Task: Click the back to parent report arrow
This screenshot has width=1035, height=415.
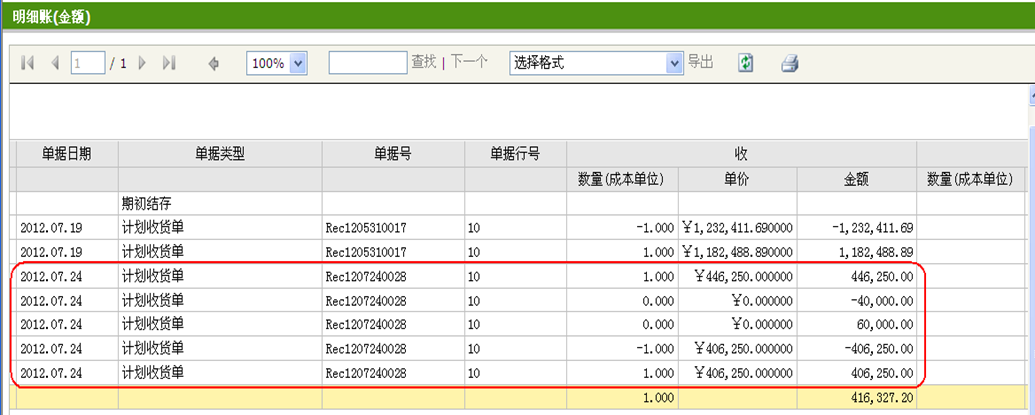Action: click(213, 63)
